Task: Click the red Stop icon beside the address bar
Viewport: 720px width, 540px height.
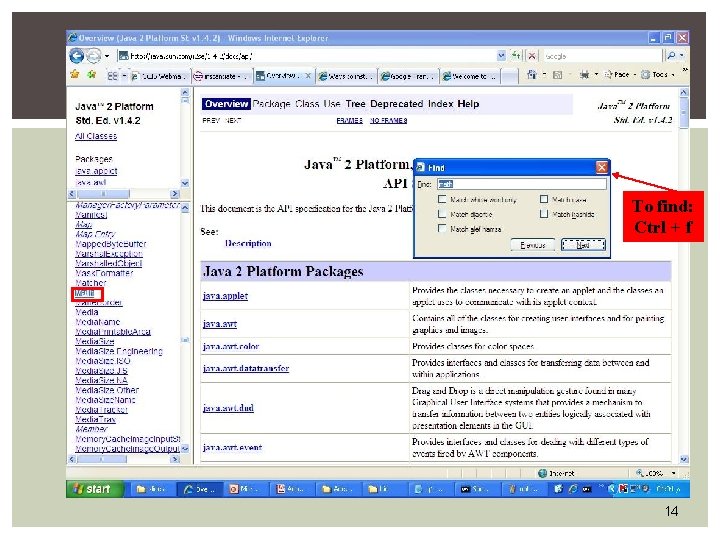Action: coord(532,56)
